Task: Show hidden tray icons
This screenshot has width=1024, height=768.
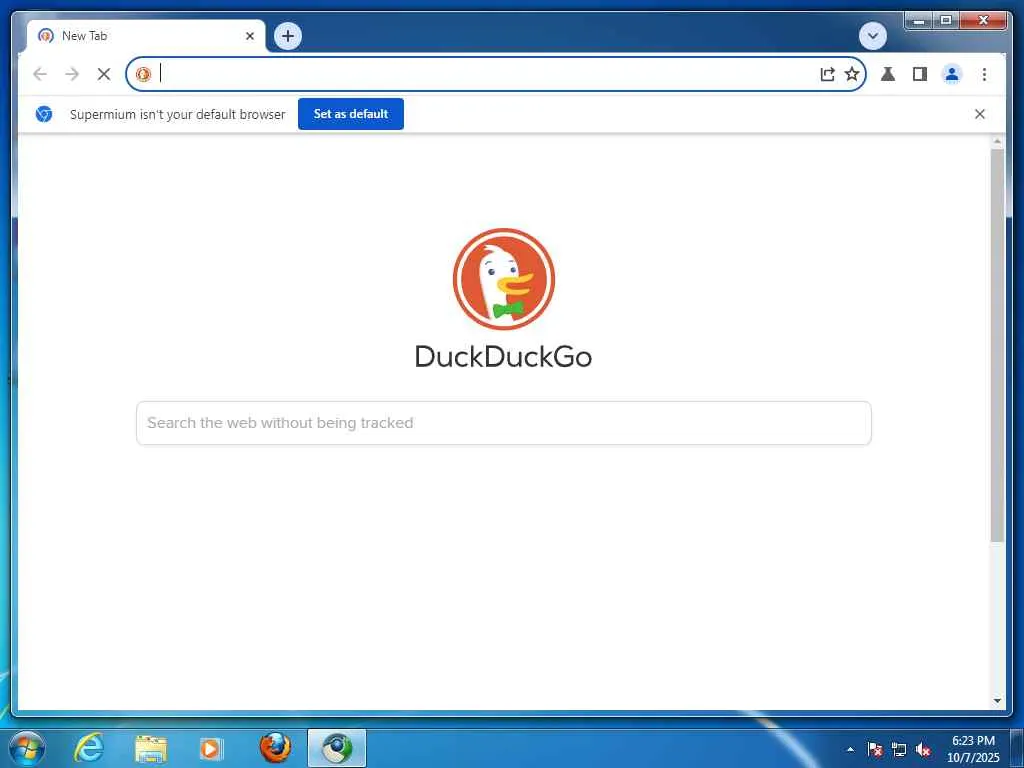Action: tap(850, 749)
